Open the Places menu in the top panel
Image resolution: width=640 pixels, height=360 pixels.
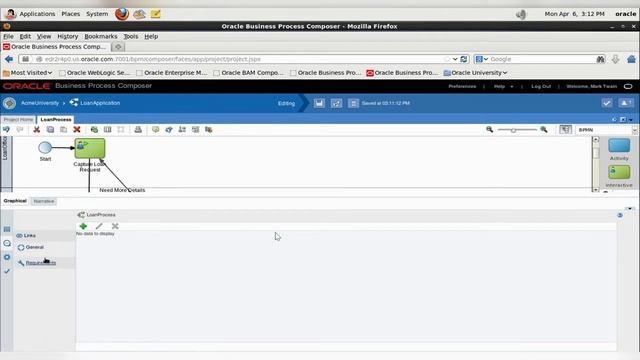click(71, 14)
